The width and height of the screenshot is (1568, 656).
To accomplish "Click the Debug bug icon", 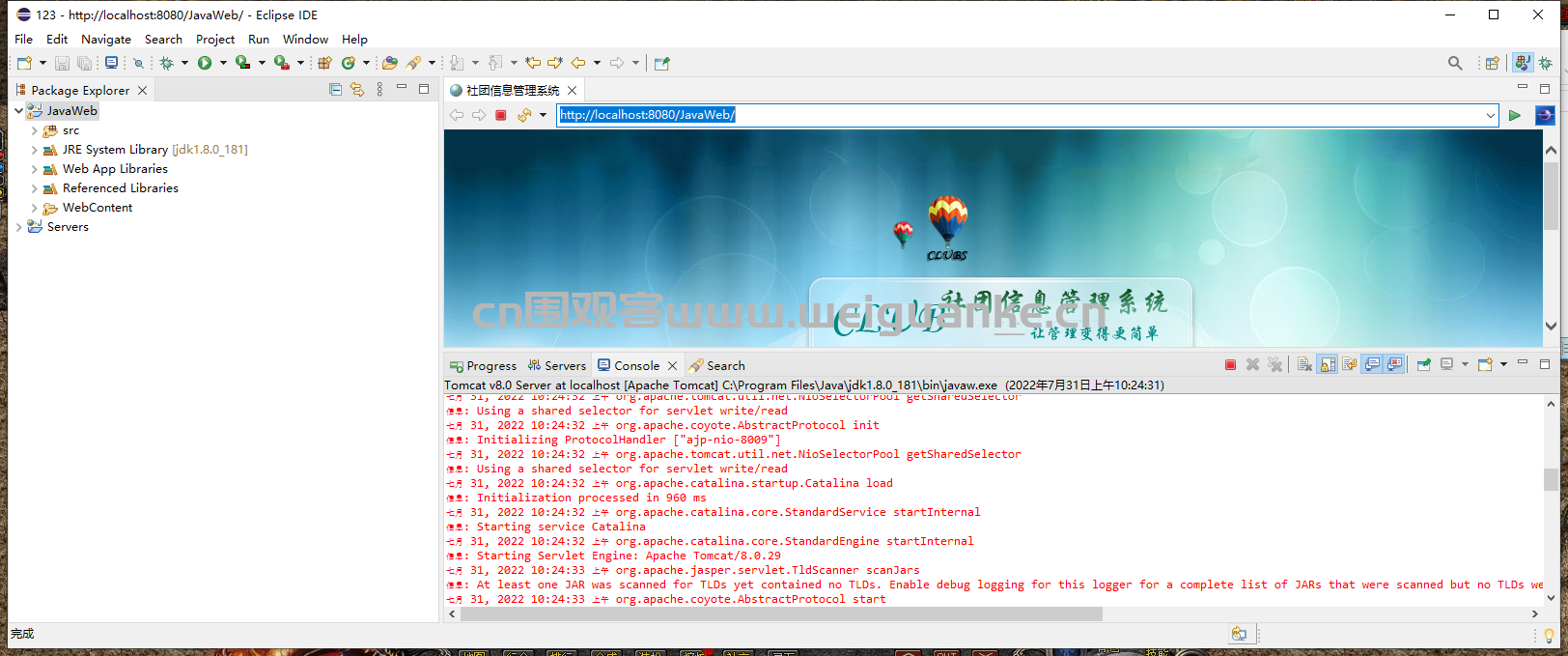I will click(166, 63).
